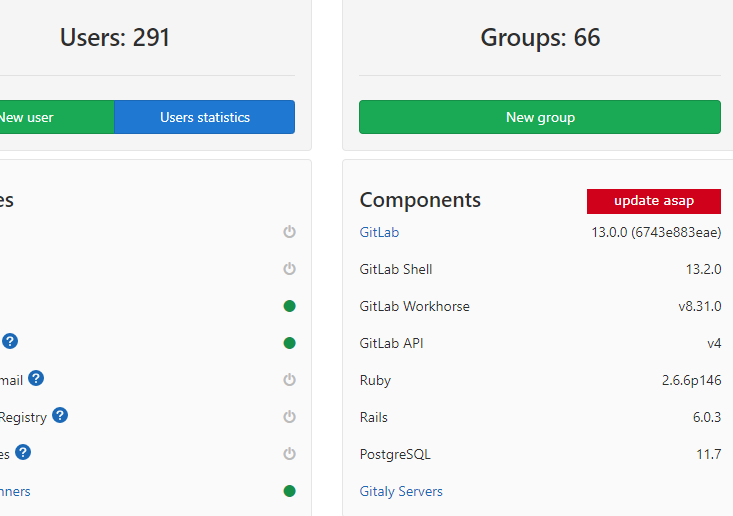Click the red update asap badge
The image size is (733, 516).
click(654, 201)
